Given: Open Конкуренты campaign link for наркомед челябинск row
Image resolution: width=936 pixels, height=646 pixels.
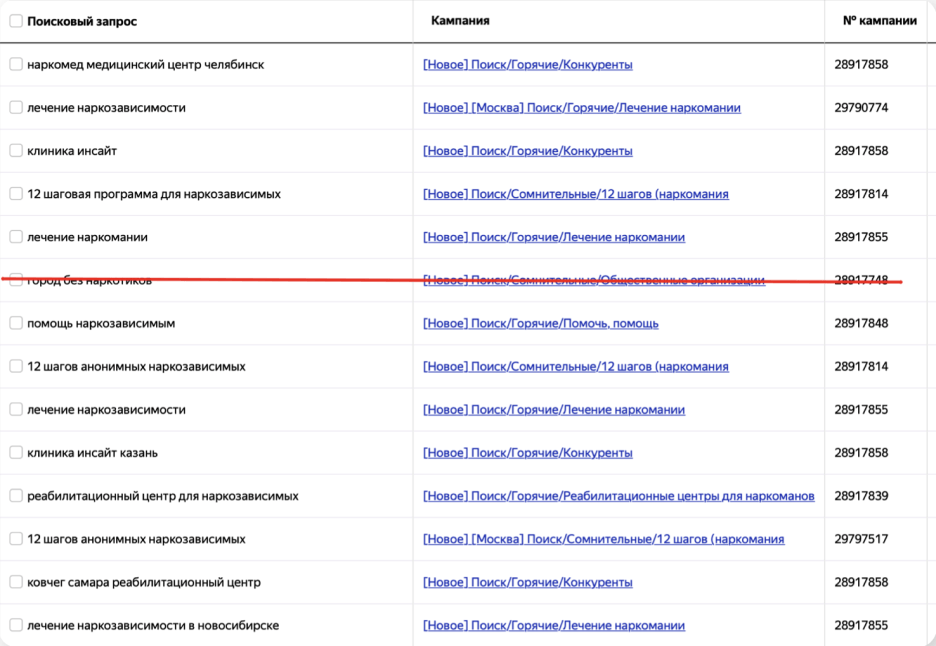Looking at the screenshot, I should [527, 65].
